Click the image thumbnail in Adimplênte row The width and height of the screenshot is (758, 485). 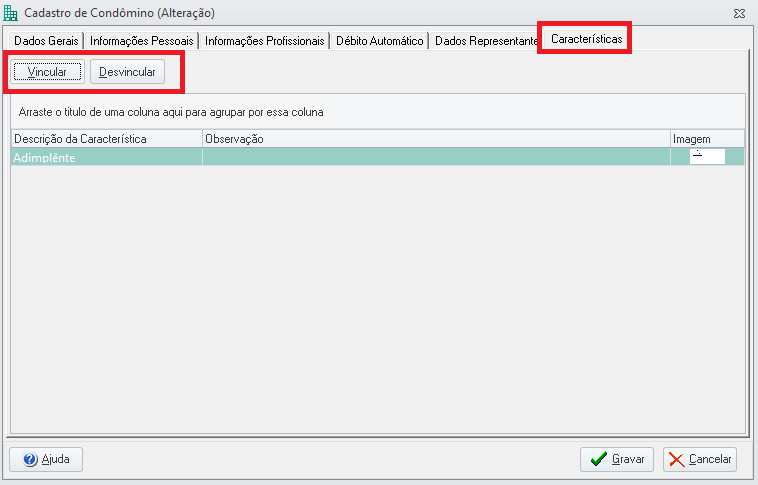[707, 157]
